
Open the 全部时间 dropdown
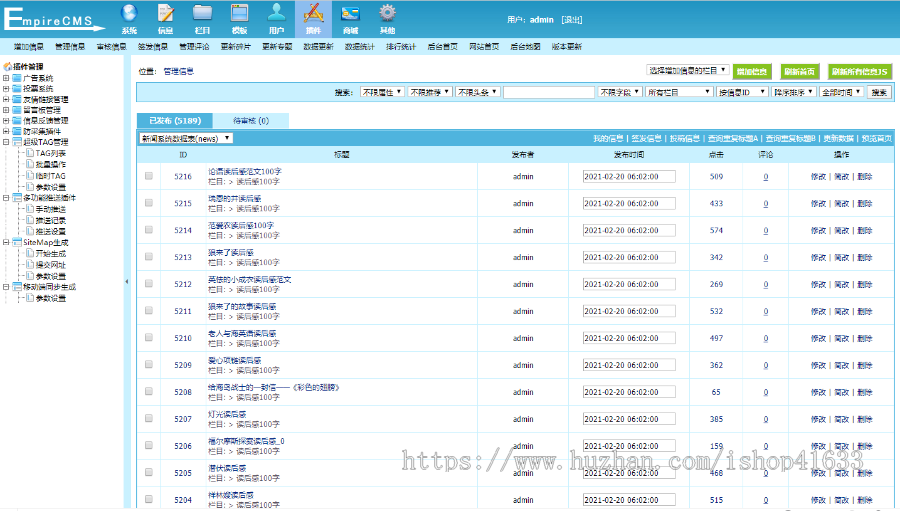[x=841, y=92]
